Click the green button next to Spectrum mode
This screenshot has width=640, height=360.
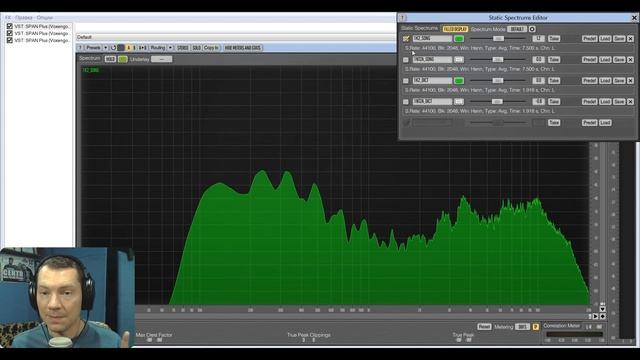pyautogui.click(x=122, y=59)
